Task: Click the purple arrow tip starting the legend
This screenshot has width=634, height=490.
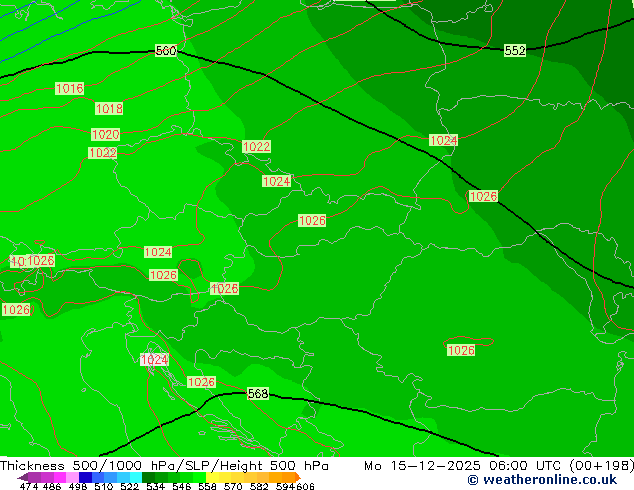Action: [x=22, y=477]
